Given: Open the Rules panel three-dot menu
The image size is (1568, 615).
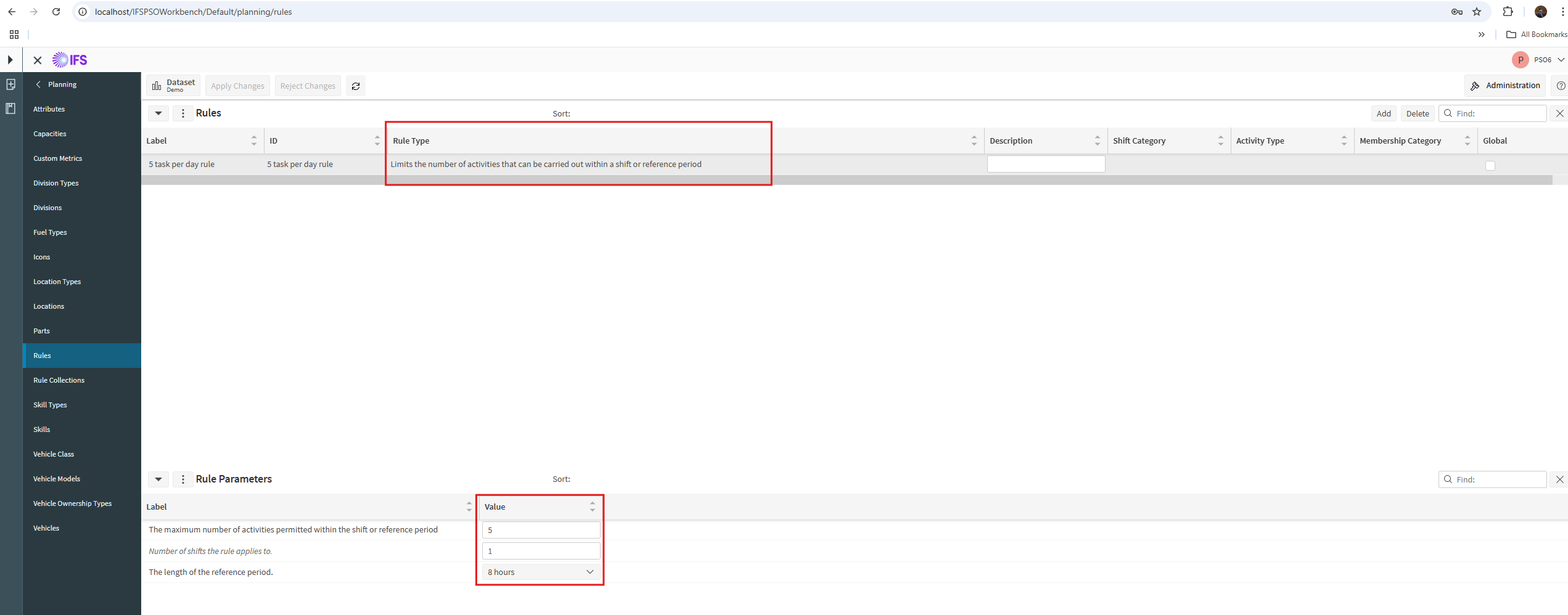Looking at the screenshot, I should pyautogui.click(x=183, y=113).
